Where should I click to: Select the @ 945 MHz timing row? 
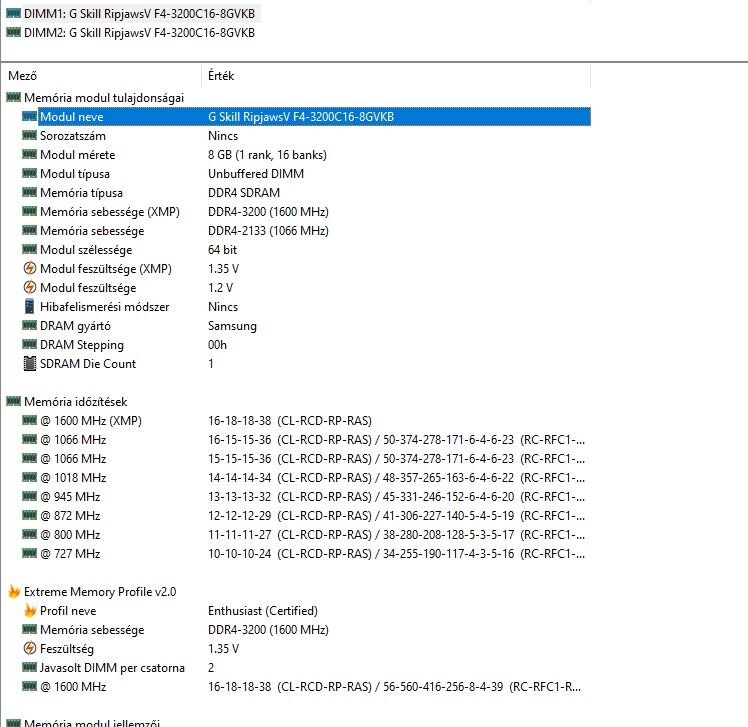[305, 497]
